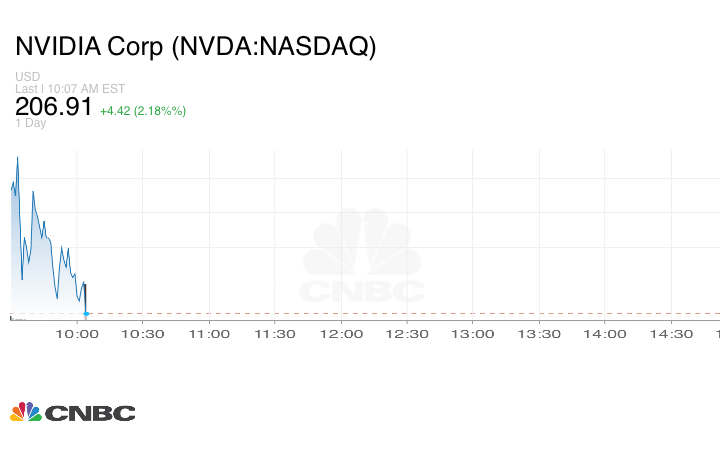The width and height of the screenshot is (720, 450).
Task: Click the CNBC peacock logo icon at bottom-left
Action: pos(26,412)
